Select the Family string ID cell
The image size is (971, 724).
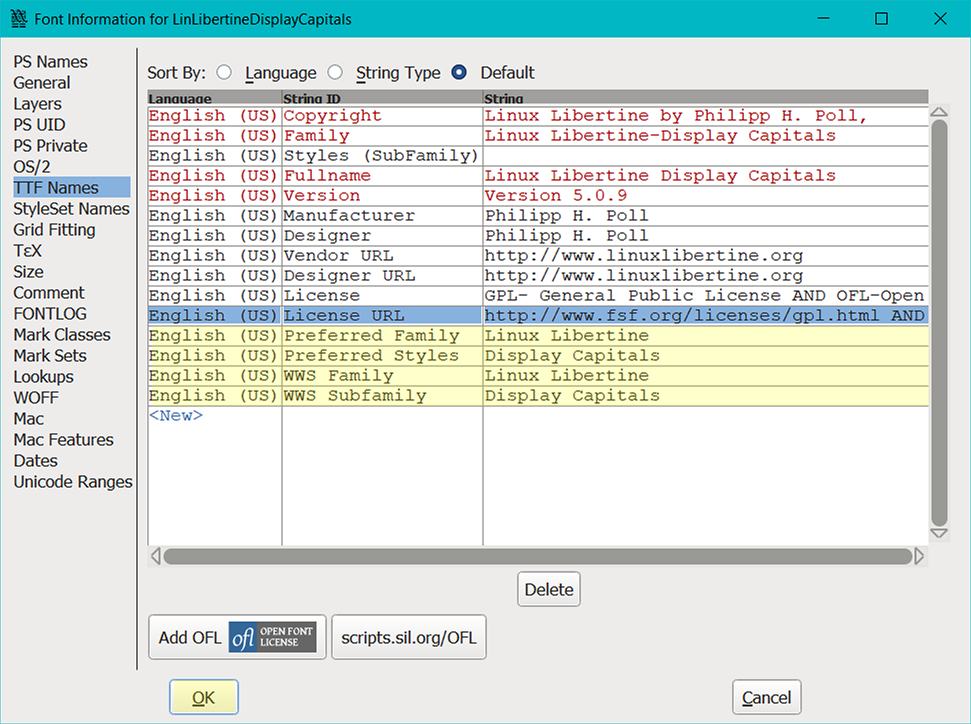click(x=382, y=136)
